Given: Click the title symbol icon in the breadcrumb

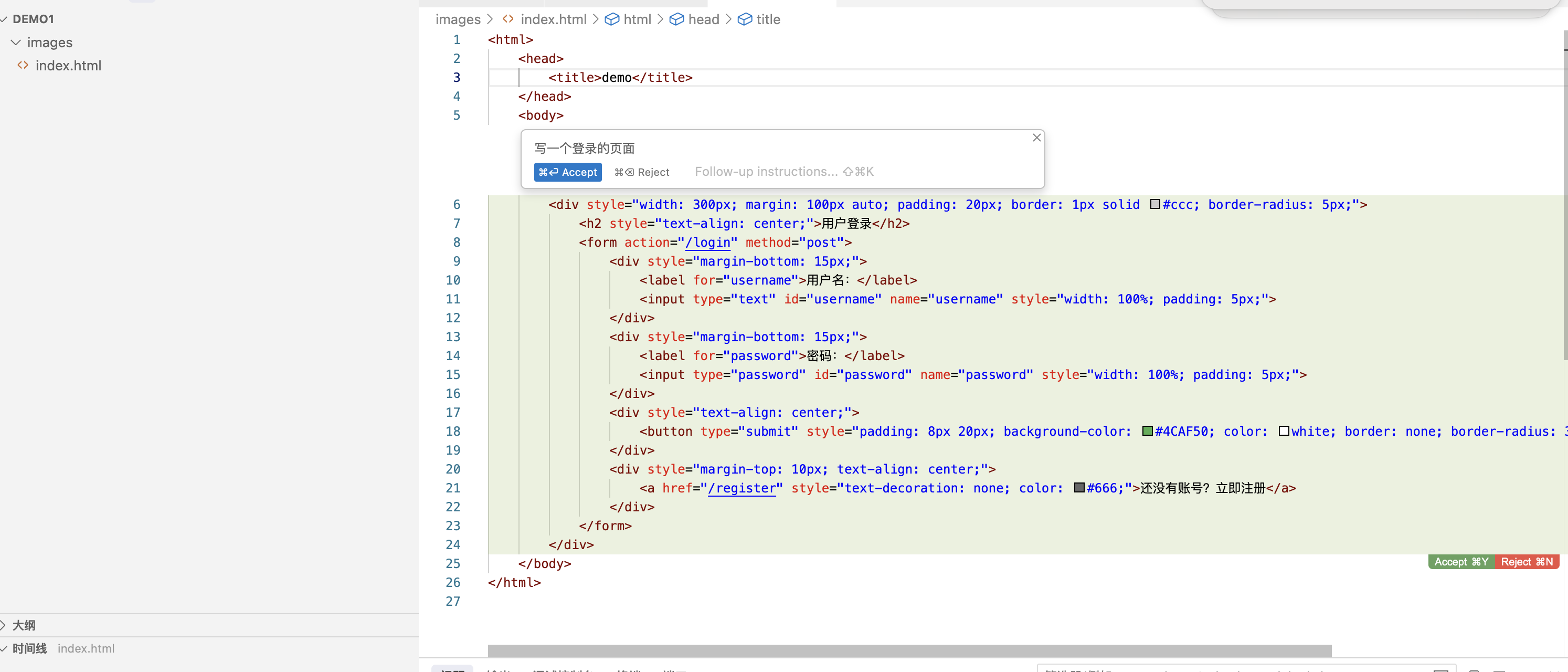Looking at the screenshot, I should 745,19.
